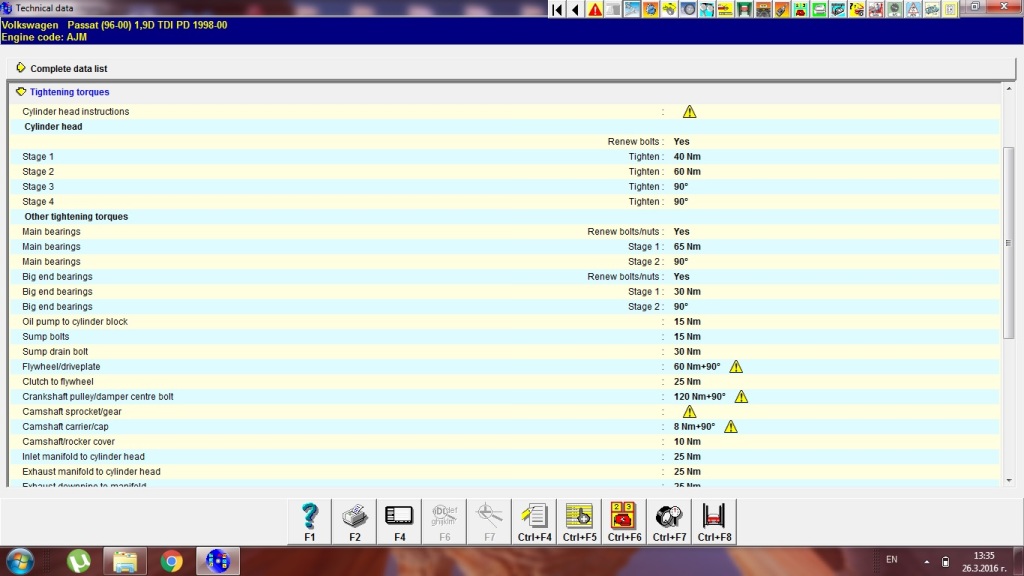Click the EN language indicator in system tray
Screen dimensions: 1024x576
tap(892, 560)
